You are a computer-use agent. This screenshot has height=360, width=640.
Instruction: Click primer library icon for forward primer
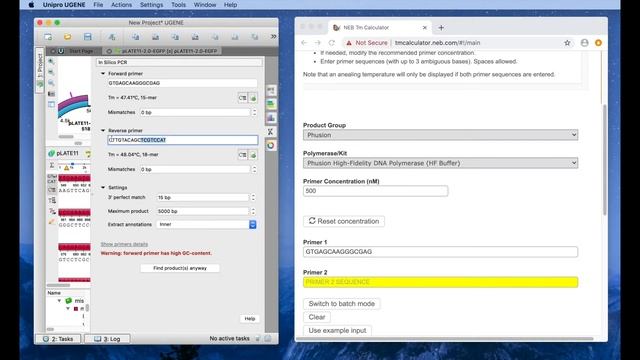click(x=253, y=98)
